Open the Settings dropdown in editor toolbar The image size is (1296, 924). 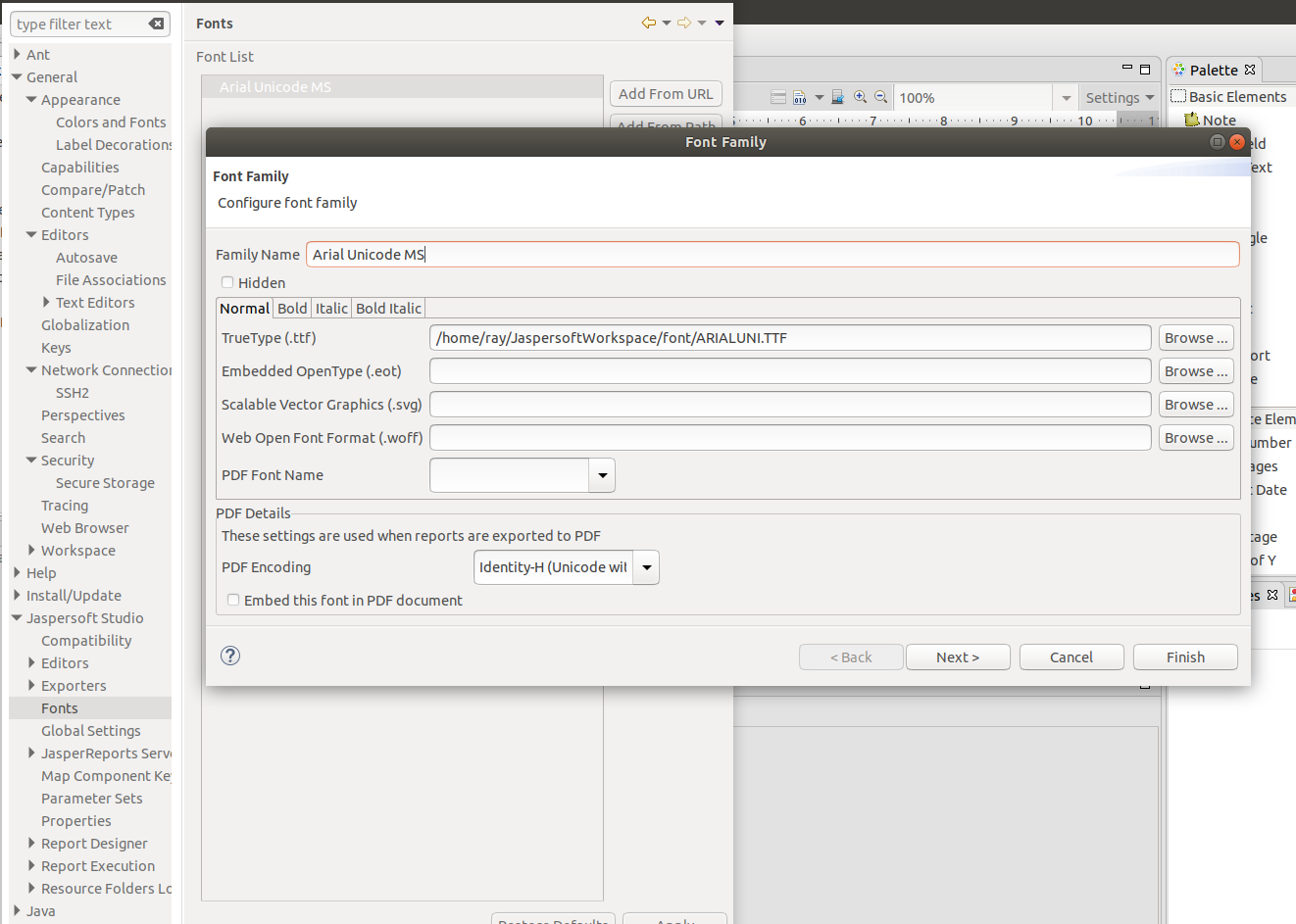coord(1120,98)
